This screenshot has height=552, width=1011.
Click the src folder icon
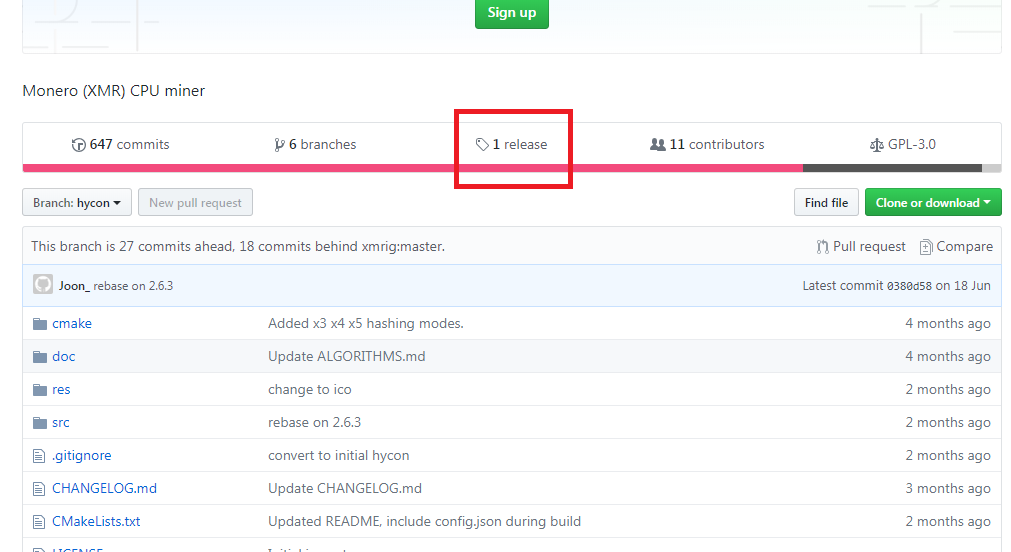(x=40, y=423)
